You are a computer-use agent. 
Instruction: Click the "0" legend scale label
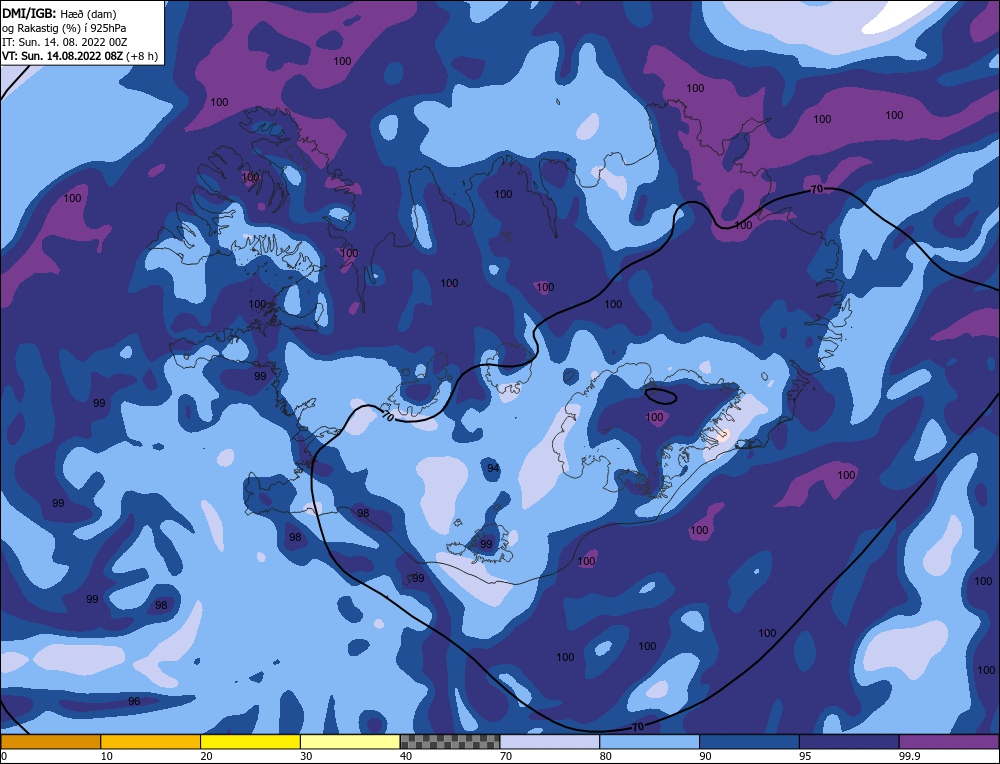[x=4, y=756]
